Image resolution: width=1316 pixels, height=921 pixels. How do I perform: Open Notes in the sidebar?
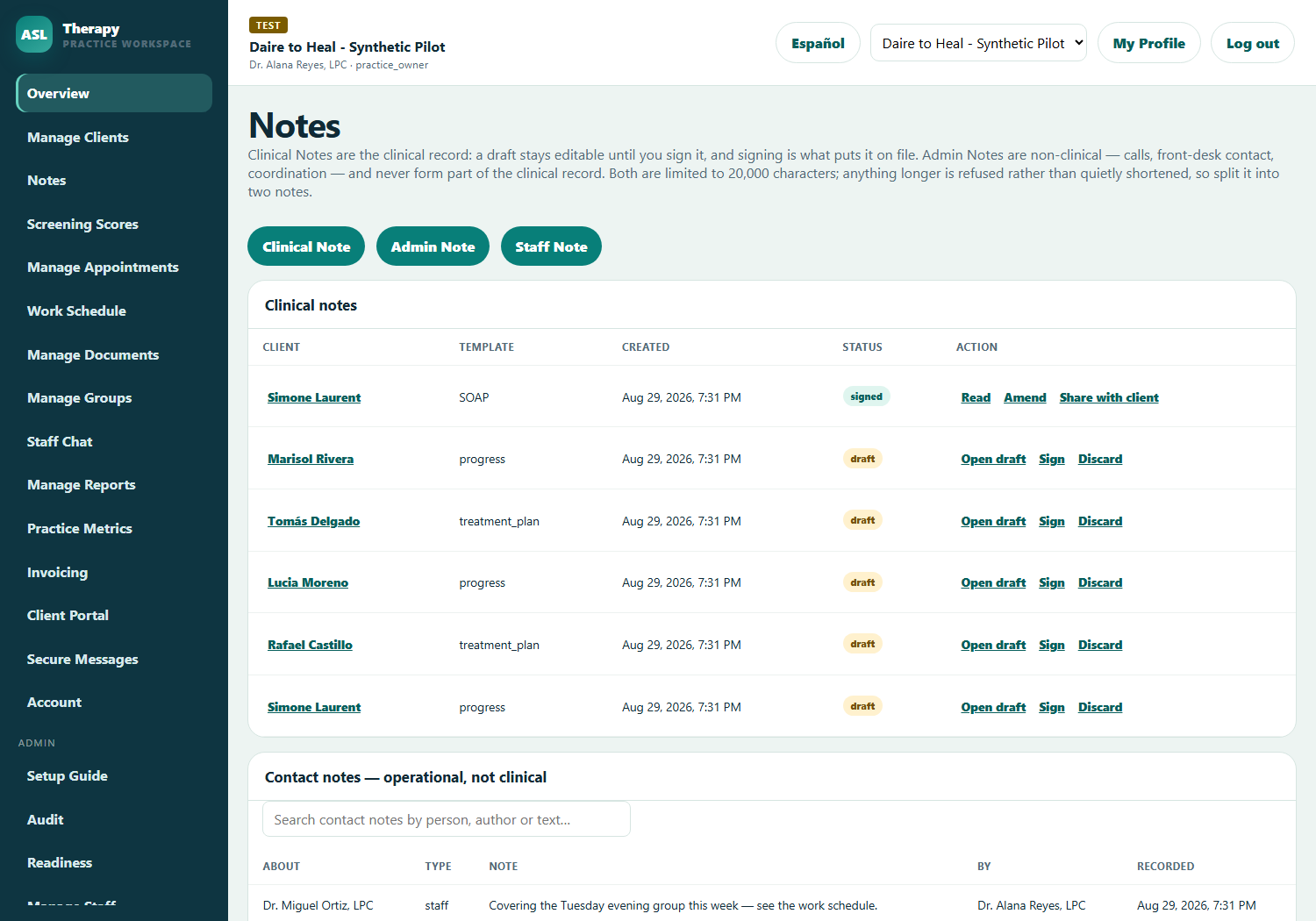114,180
